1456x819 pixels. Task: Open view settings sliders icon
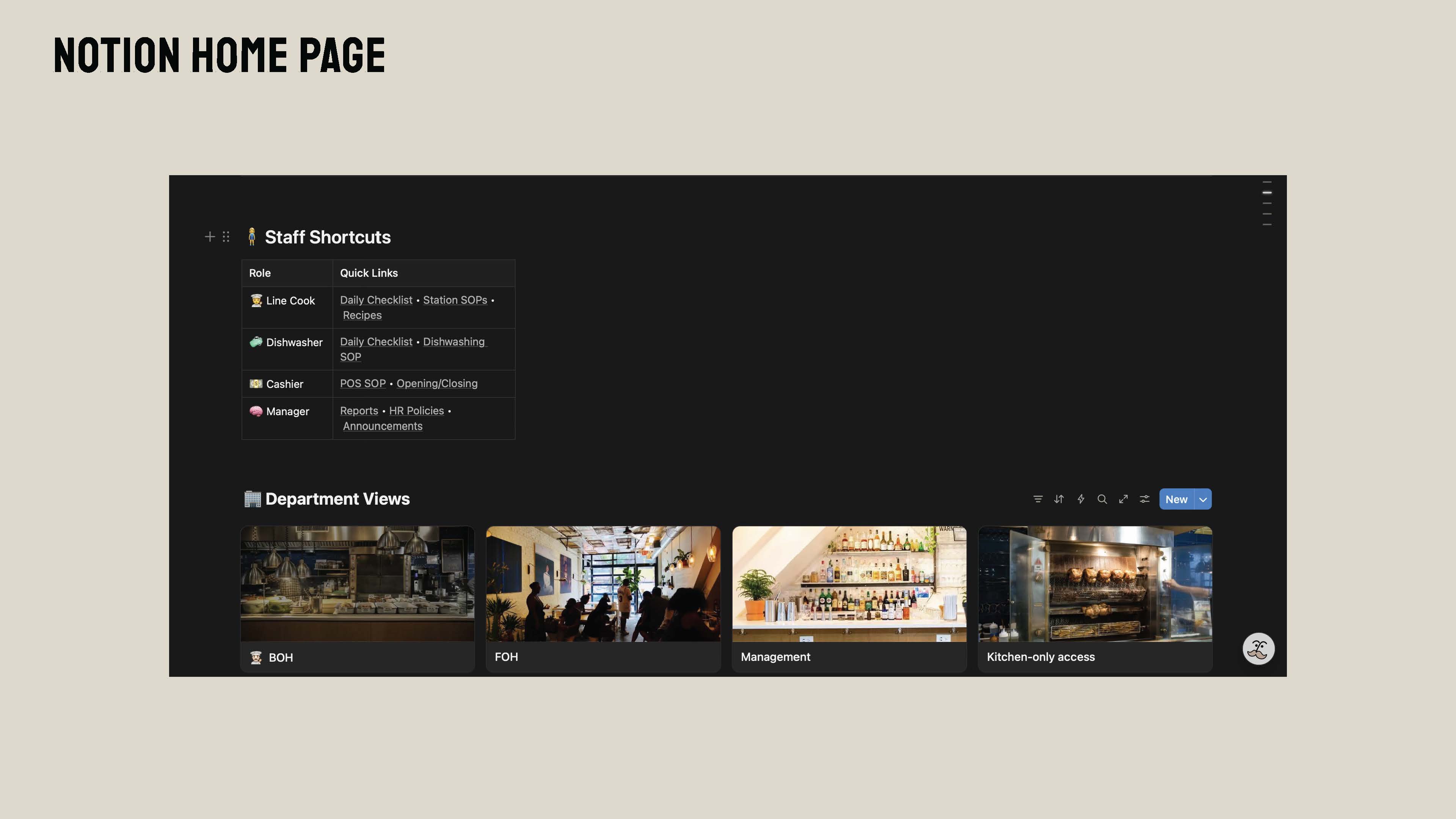pyautogui.click(x=1145, y=499)
